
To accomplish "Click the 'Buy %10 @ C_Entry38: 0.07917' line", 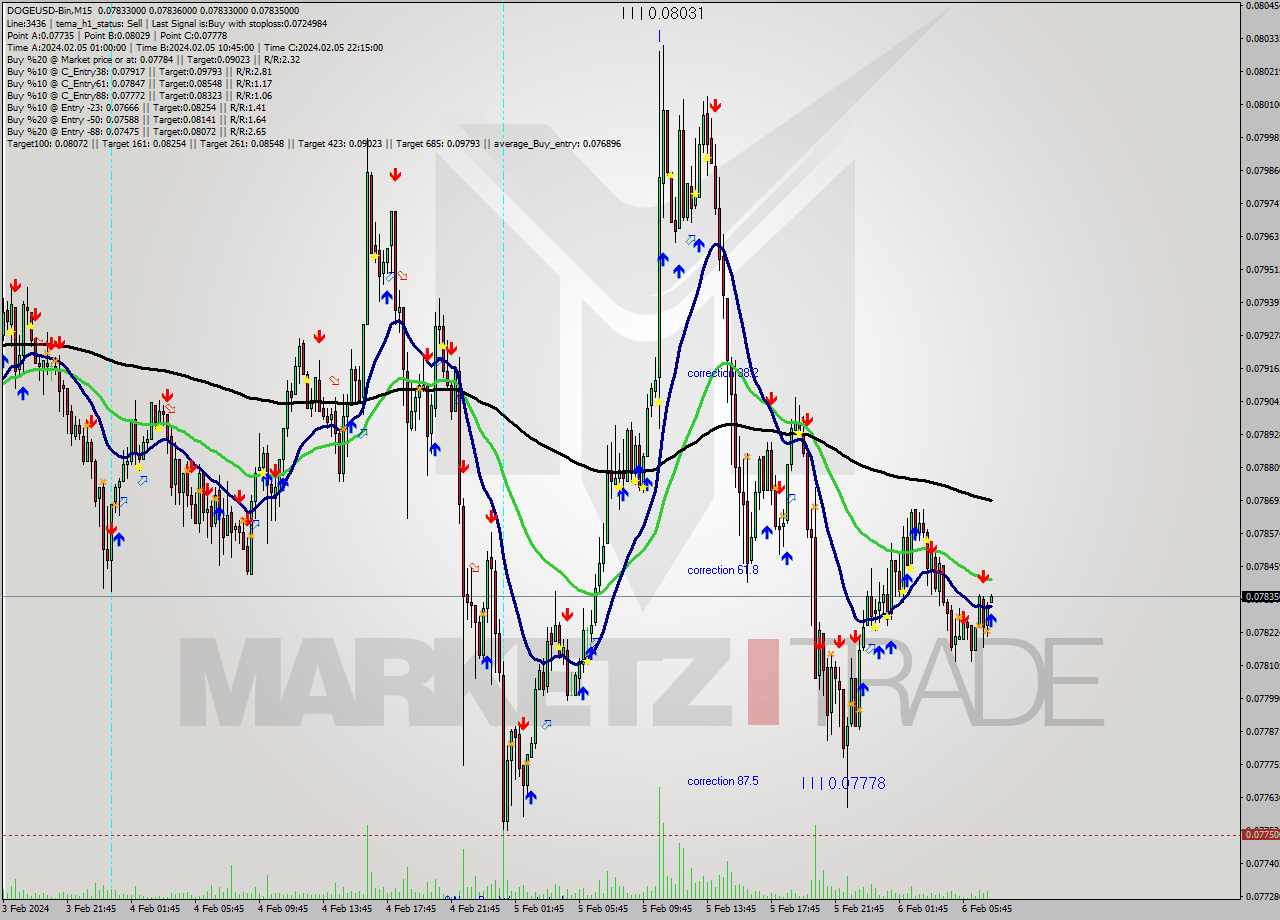I will [x=75, y=71].
